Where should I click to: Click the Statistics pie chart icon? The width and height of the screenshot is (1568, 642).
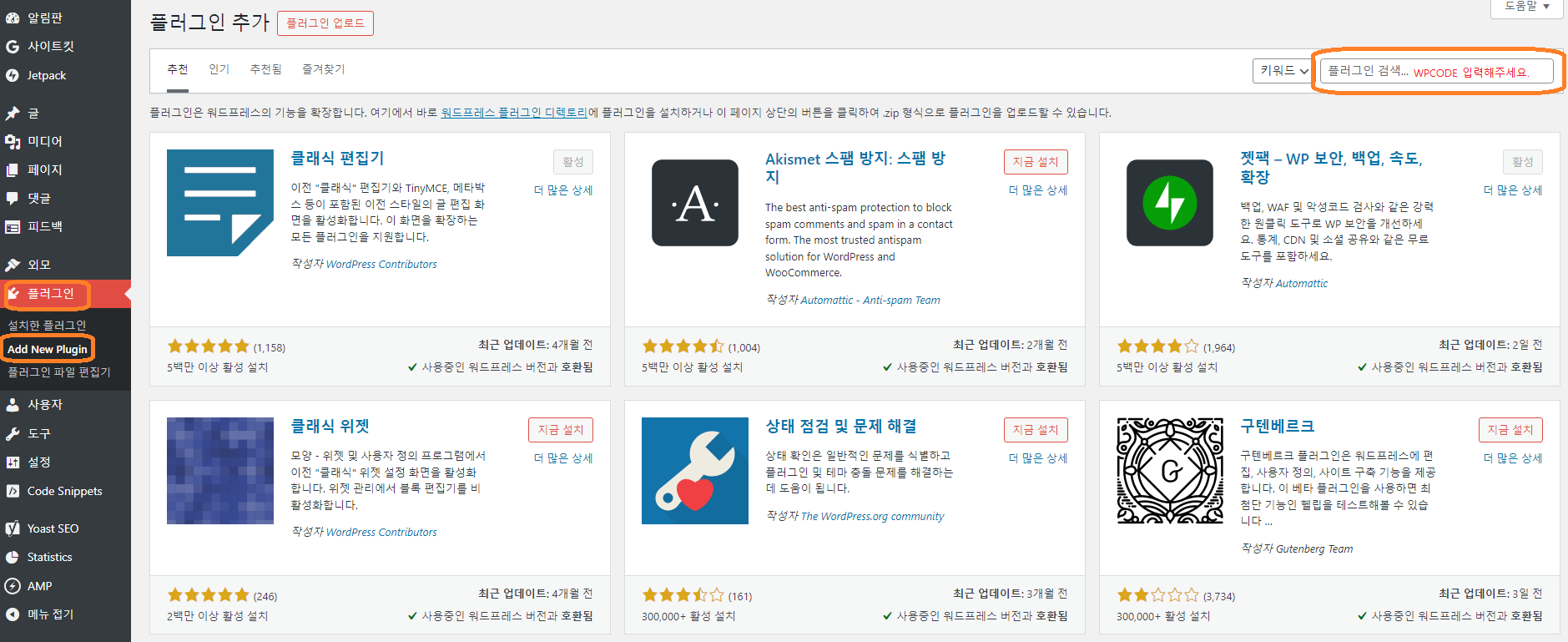(13, 557)
